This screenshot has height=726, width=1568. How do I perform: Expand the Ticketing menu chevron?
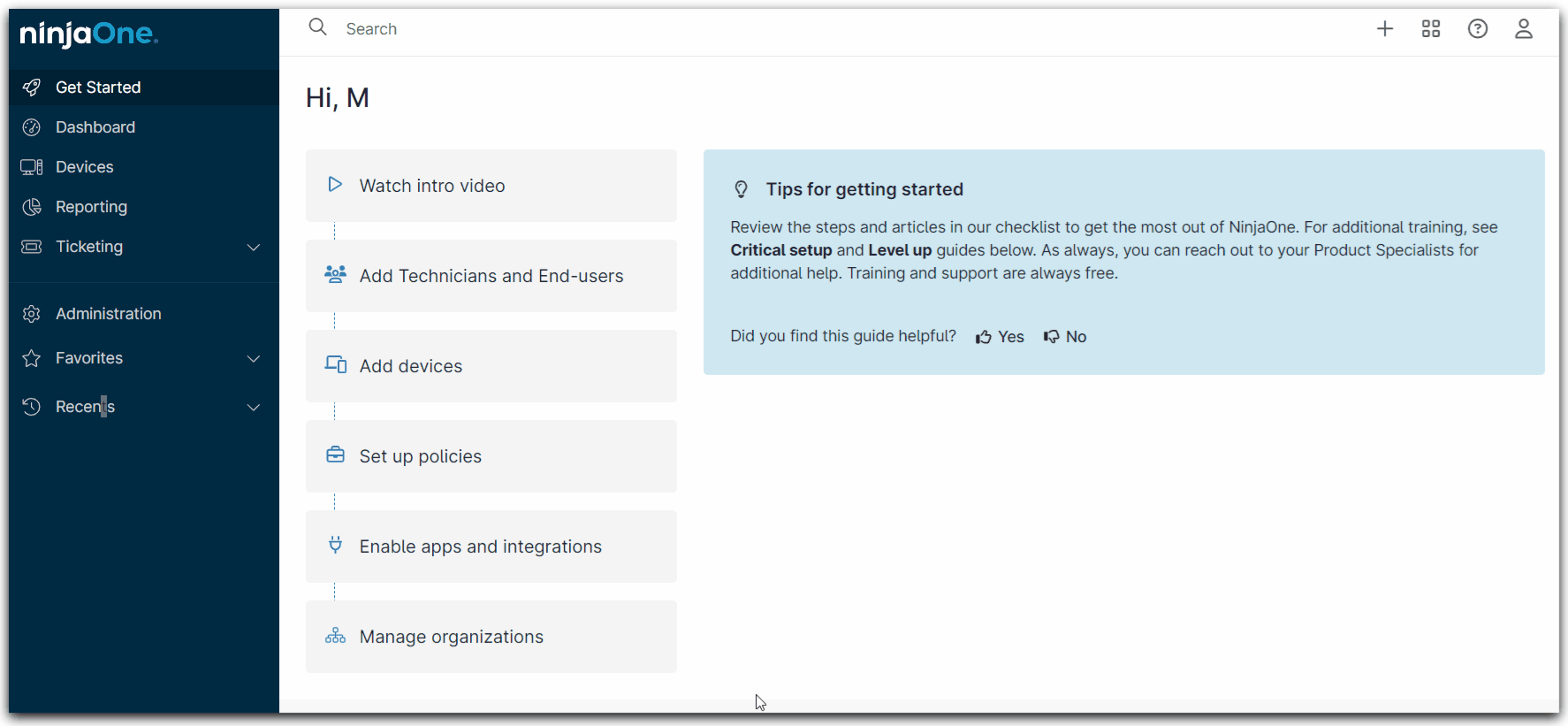(254, 248)
